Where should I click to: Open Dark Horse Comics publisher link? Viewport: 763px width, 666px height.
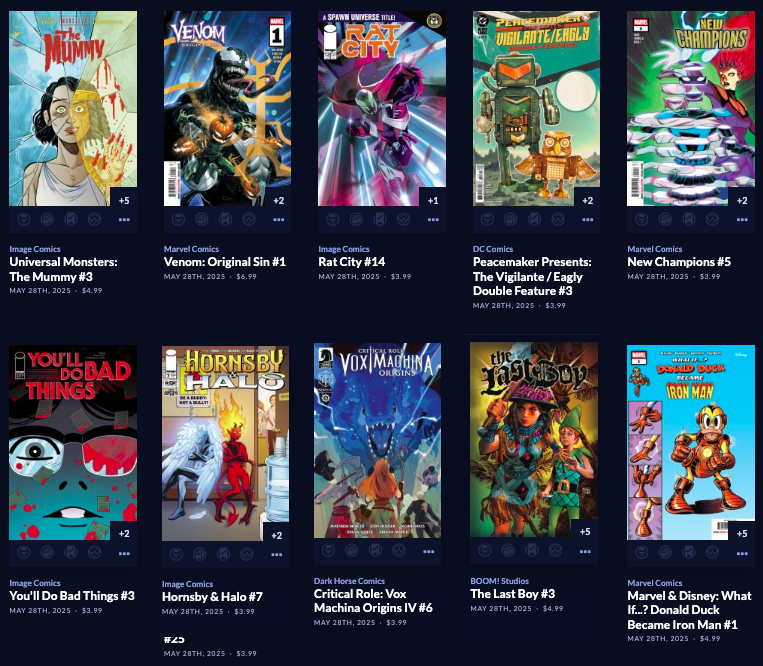click(349, 581)
